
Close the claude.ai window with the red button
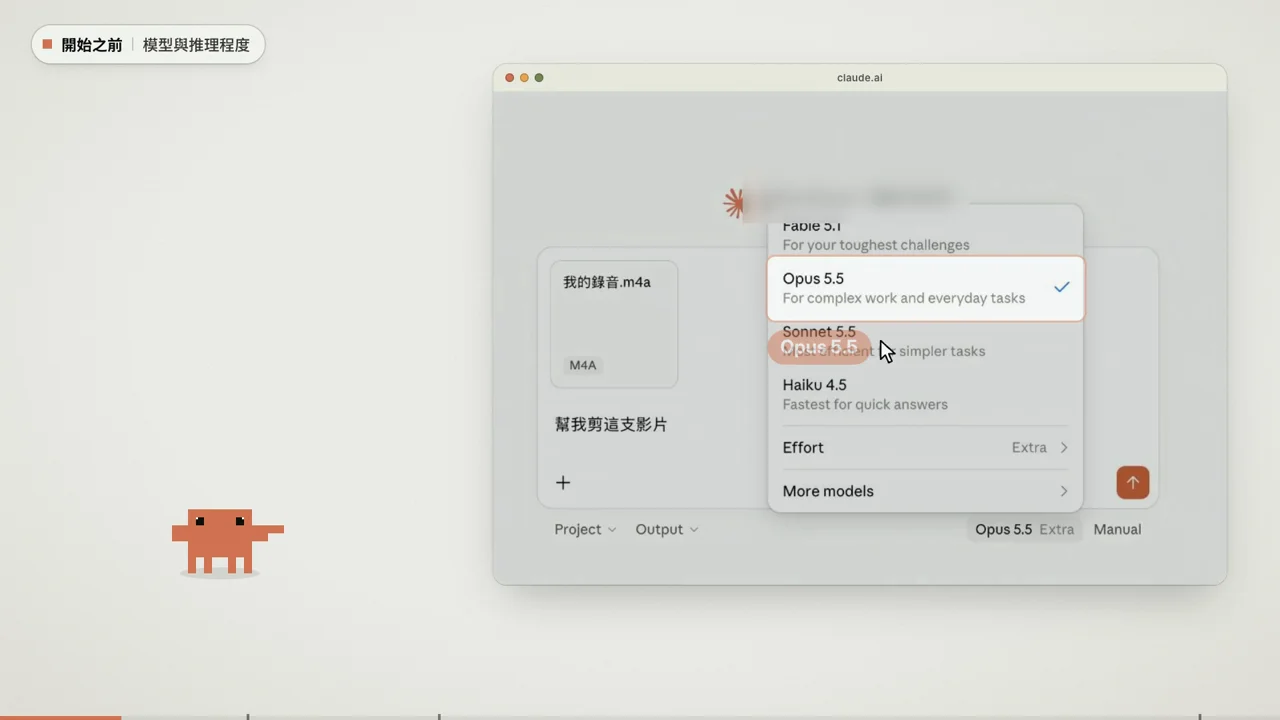[509, 77]
